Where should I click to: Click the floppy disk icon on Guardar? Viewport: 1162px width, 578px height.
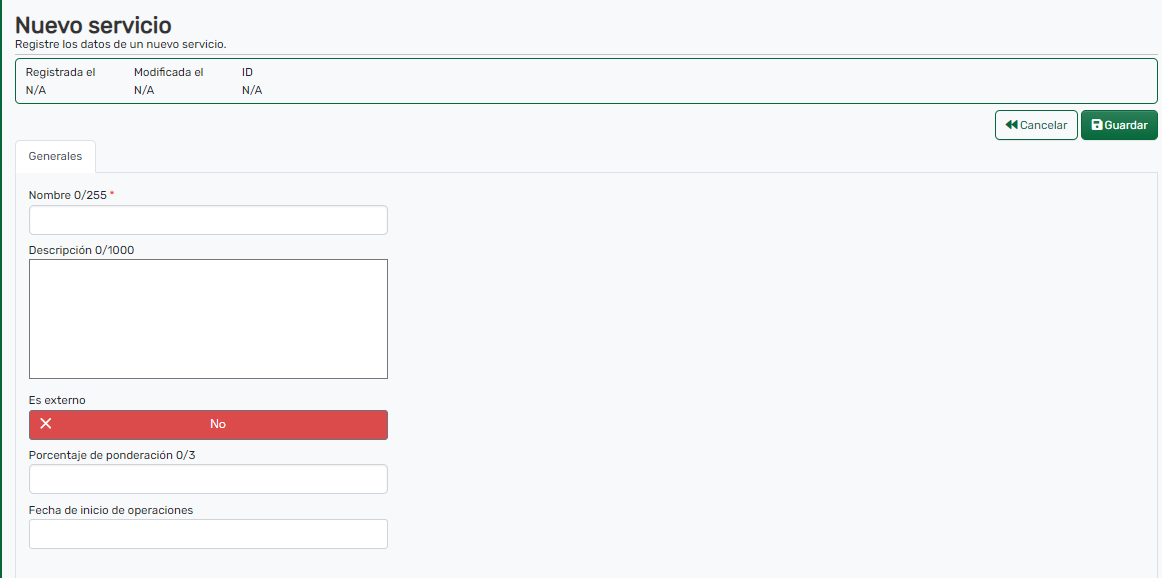pyautogui.click(x=1097, y=125)
